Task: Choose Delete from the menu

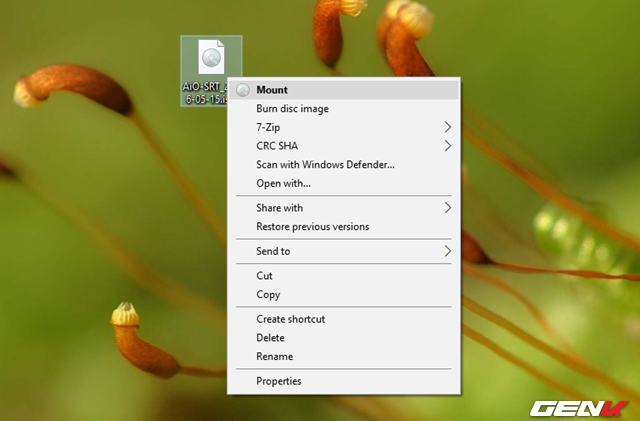Action: (x=270, y=338)
